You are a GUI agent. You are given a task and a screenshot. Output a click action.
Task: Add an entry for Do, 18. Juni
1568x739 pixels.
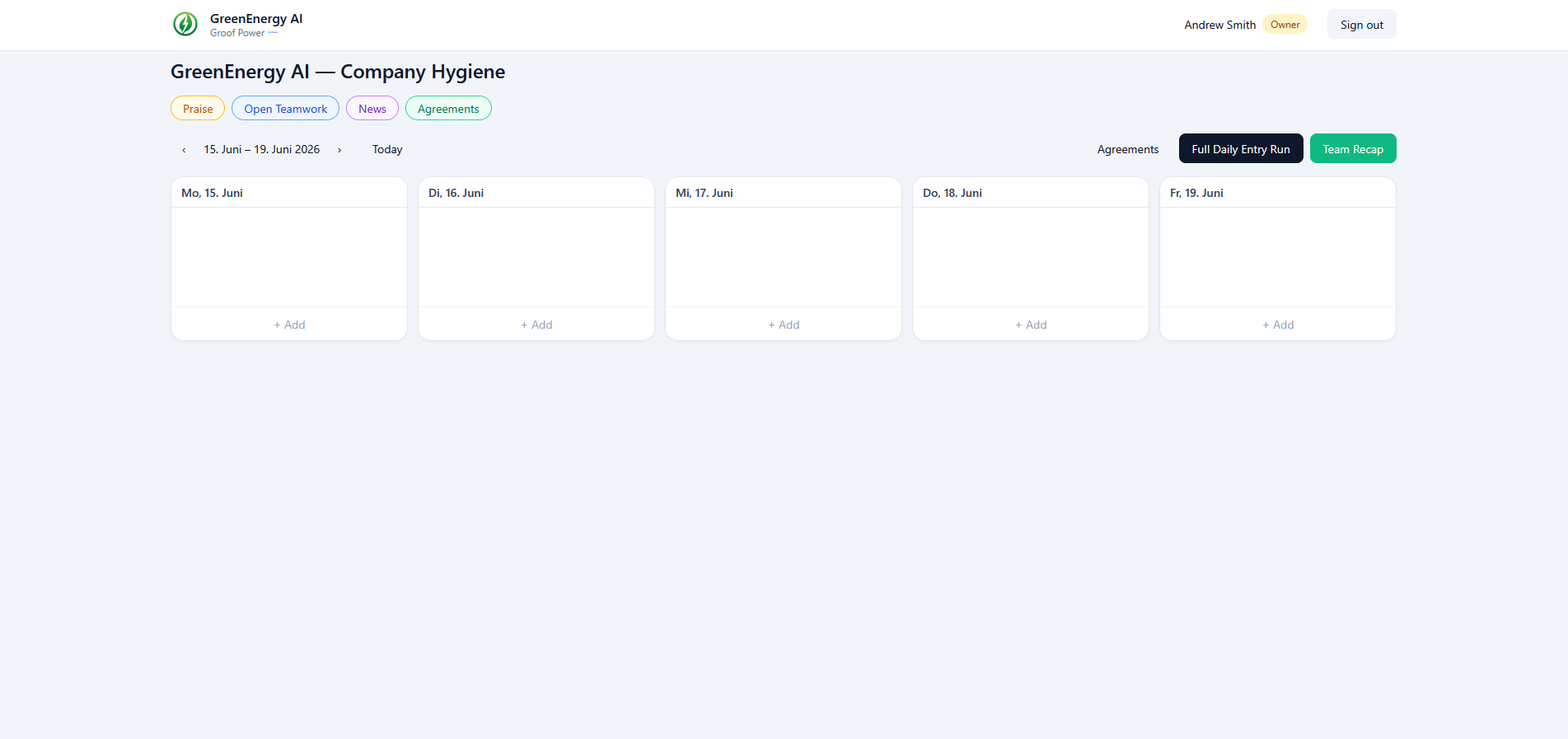pos(1031,325)
